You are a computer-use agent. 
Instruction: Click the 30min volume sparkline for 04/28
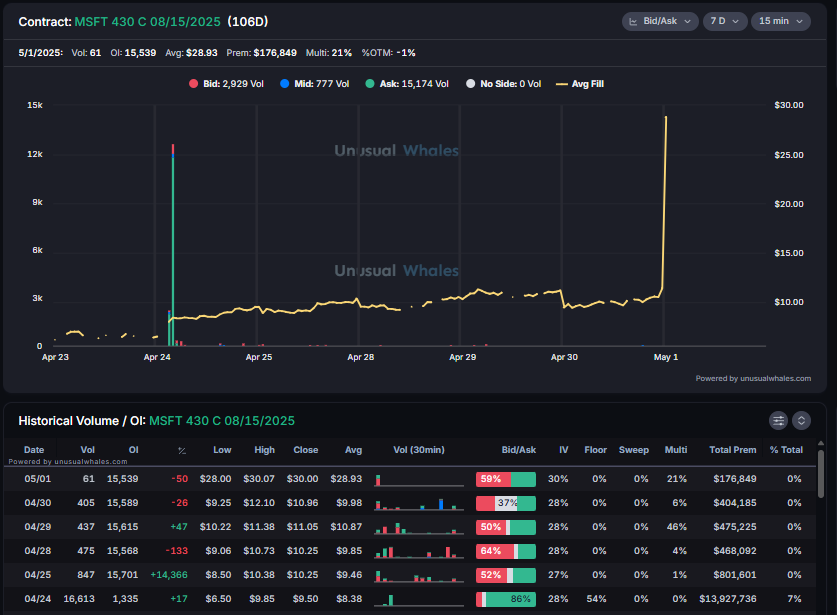[x=419, y=552]
